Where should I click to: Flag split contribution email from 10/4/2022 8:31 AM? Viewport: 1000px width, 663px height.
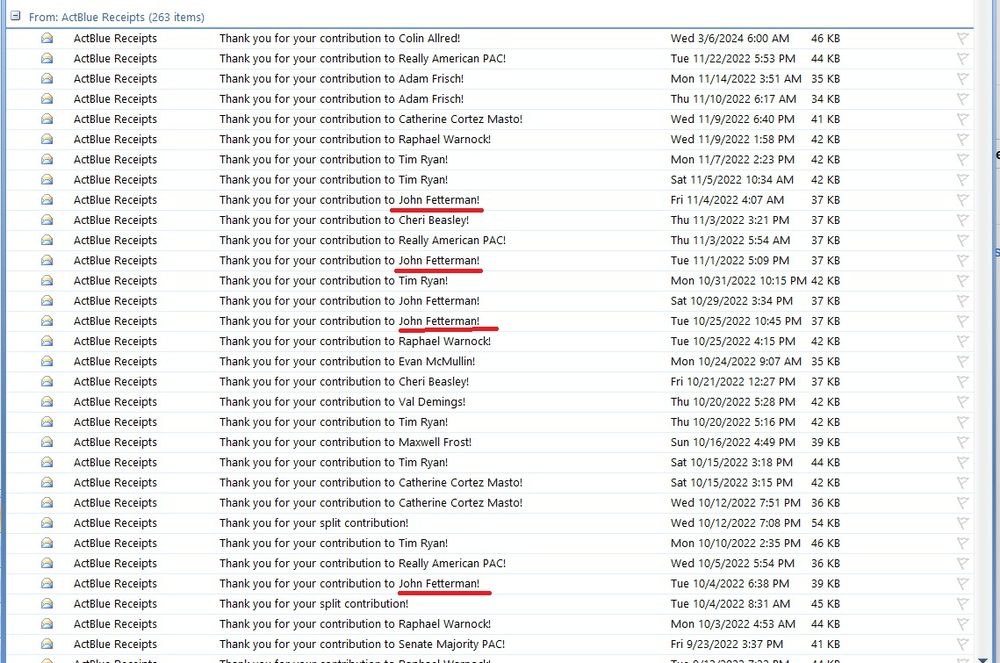962,604
